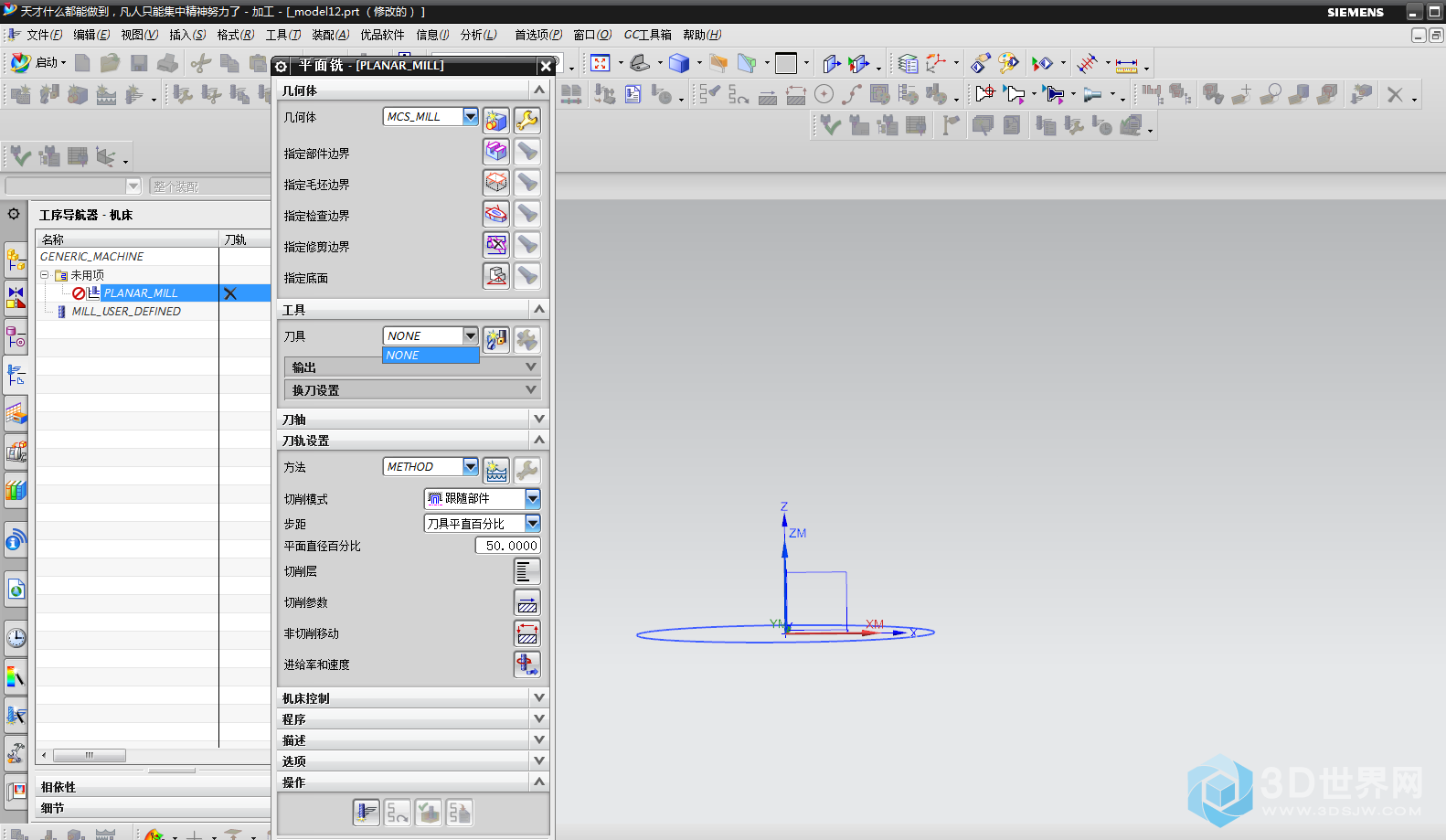
Task: Expand the 相依性 panel
Action: pos(154,786)
